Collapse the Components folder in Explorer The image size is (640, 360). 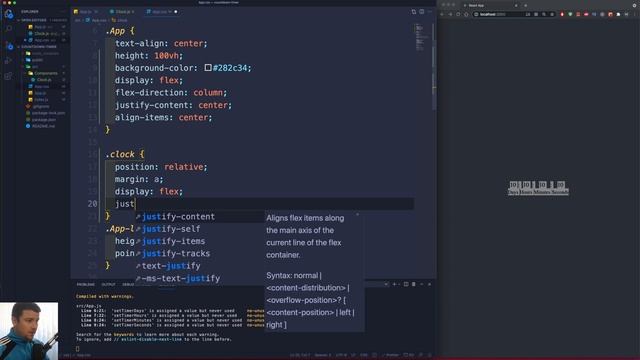[43, 73]
